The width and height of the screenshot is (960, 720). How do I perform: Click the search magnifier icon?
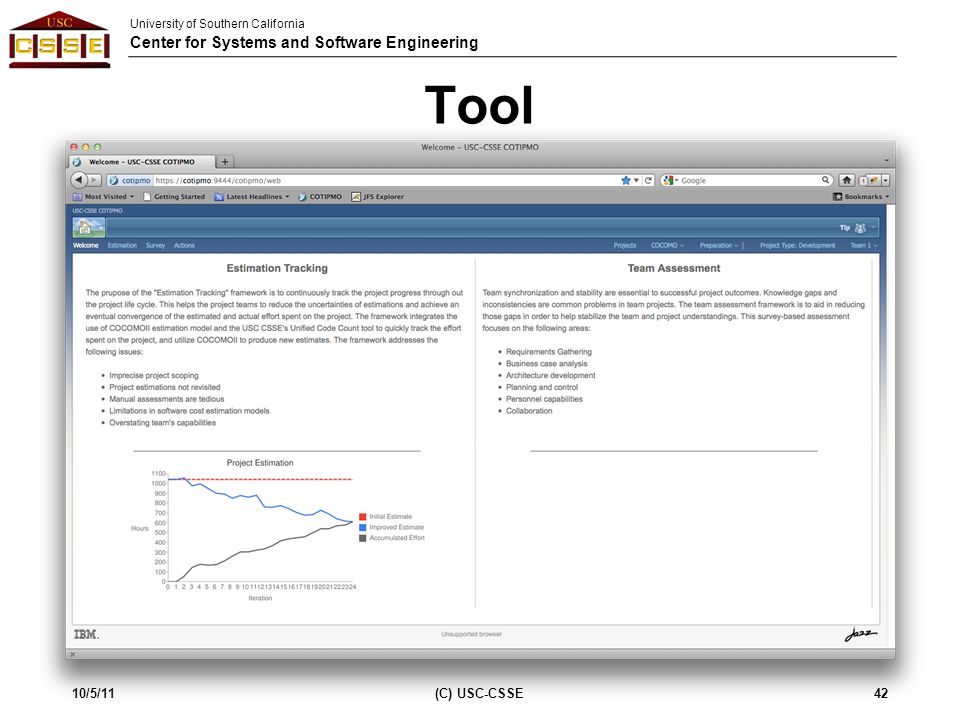[x=825, y=180]
